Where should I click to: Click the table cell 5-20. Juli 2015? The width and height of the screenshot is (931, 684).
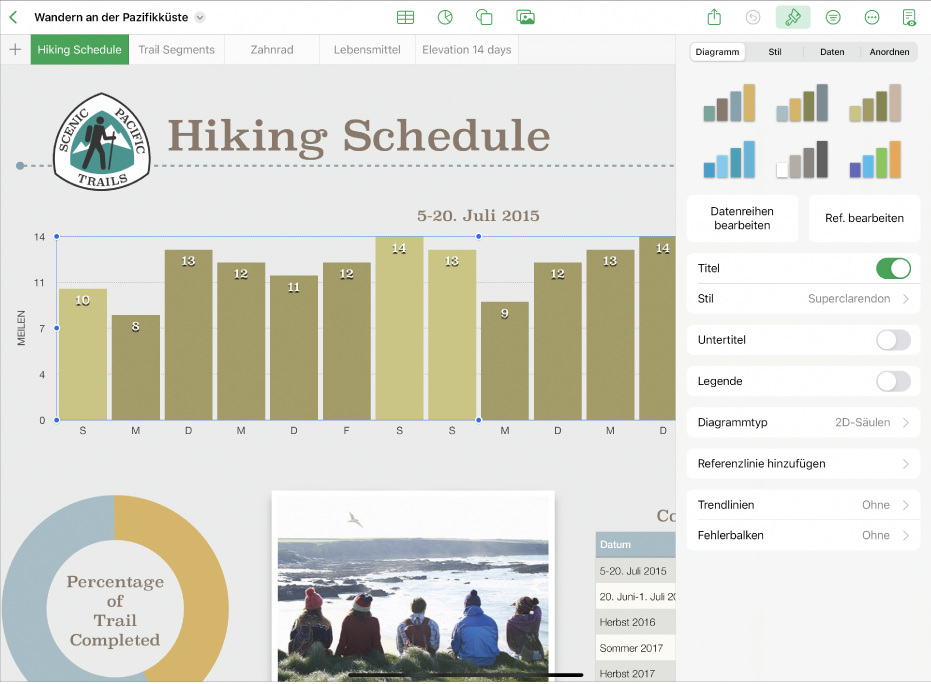[x=635, y=571]
